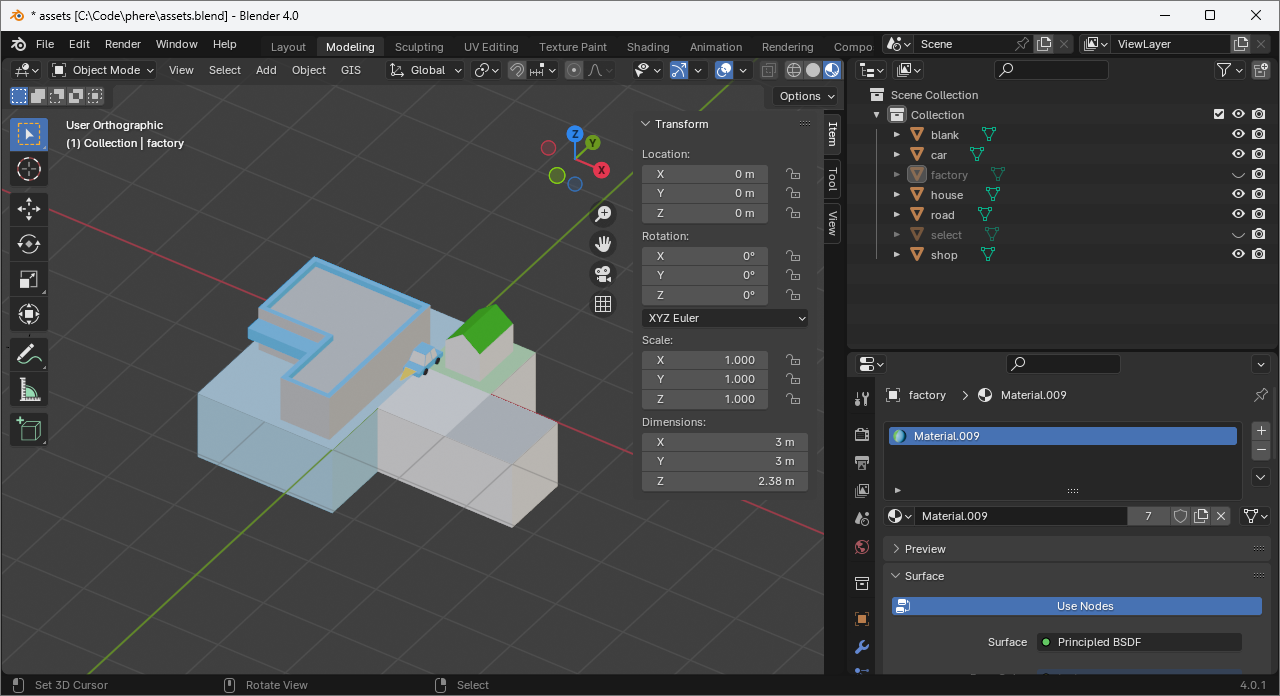This screenshot has height=696, width=1280.
Task: Toggle lock on Location X
Action: [x=792, y=174]
